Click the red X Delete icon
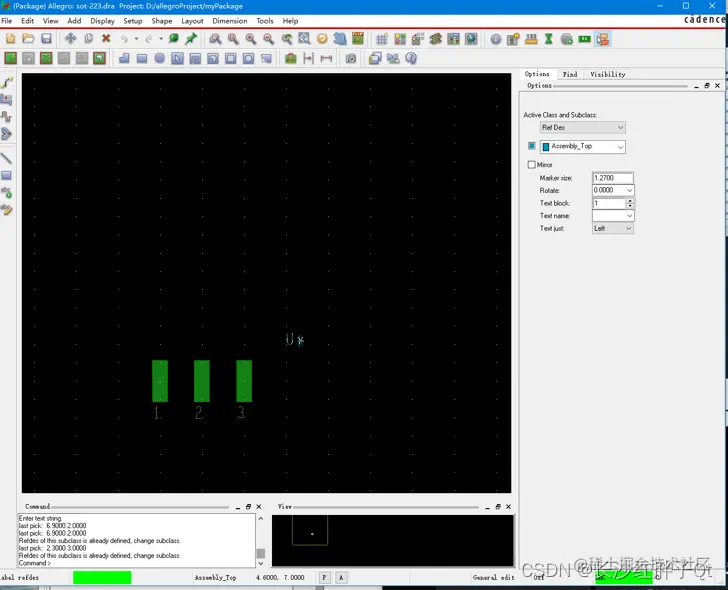728x590 pixels. 106,39
